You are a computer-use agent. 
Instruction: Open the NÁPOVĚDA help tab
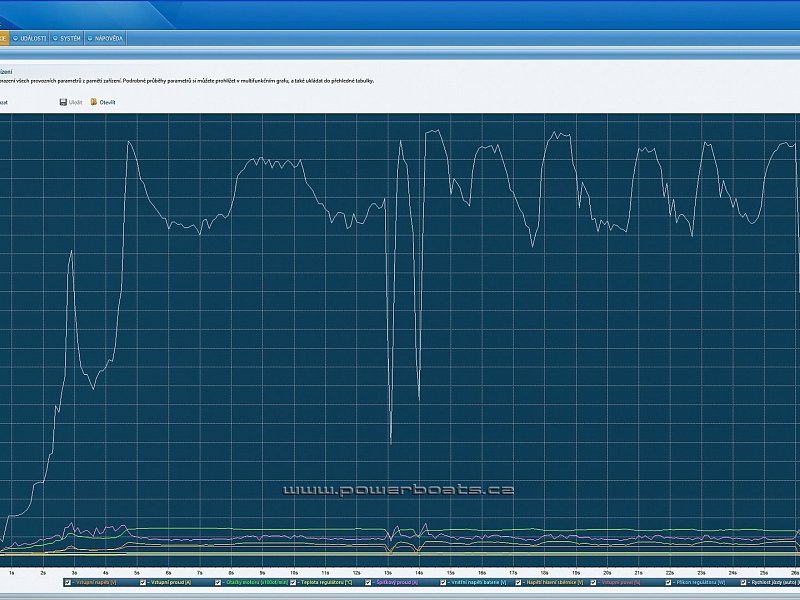(x=105, y=38)
